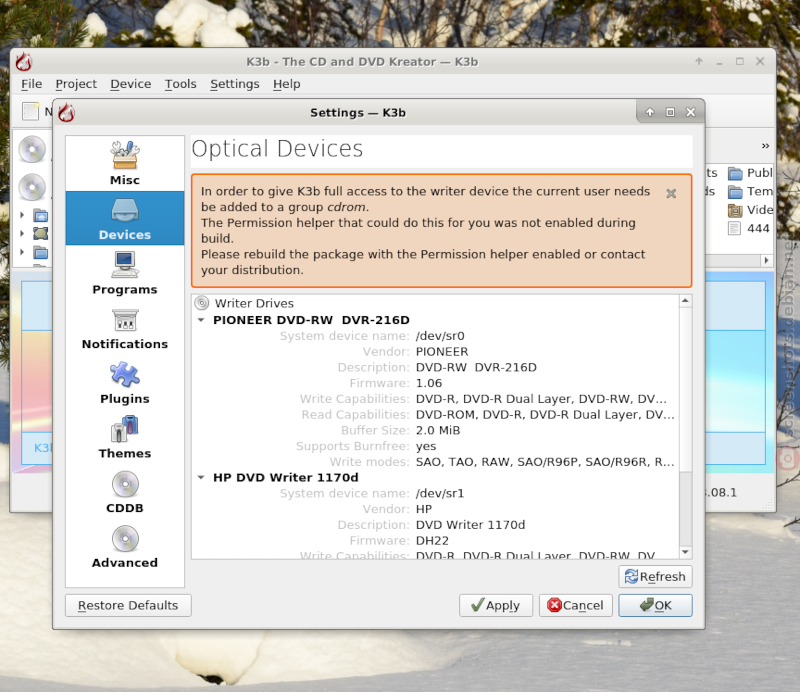Click the Vendor value PIONEER
Screen dimensions: 800x692
click(x=442, y=352)
